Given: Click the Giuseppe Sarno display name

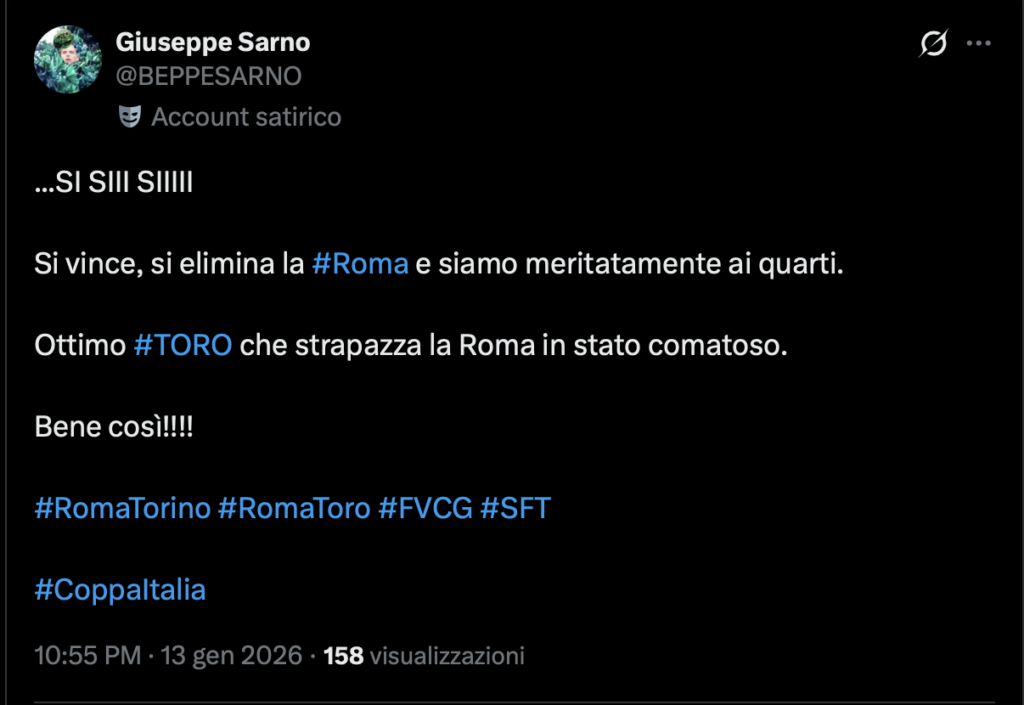Looking at the screenshot, I should (x=213, y=42).
